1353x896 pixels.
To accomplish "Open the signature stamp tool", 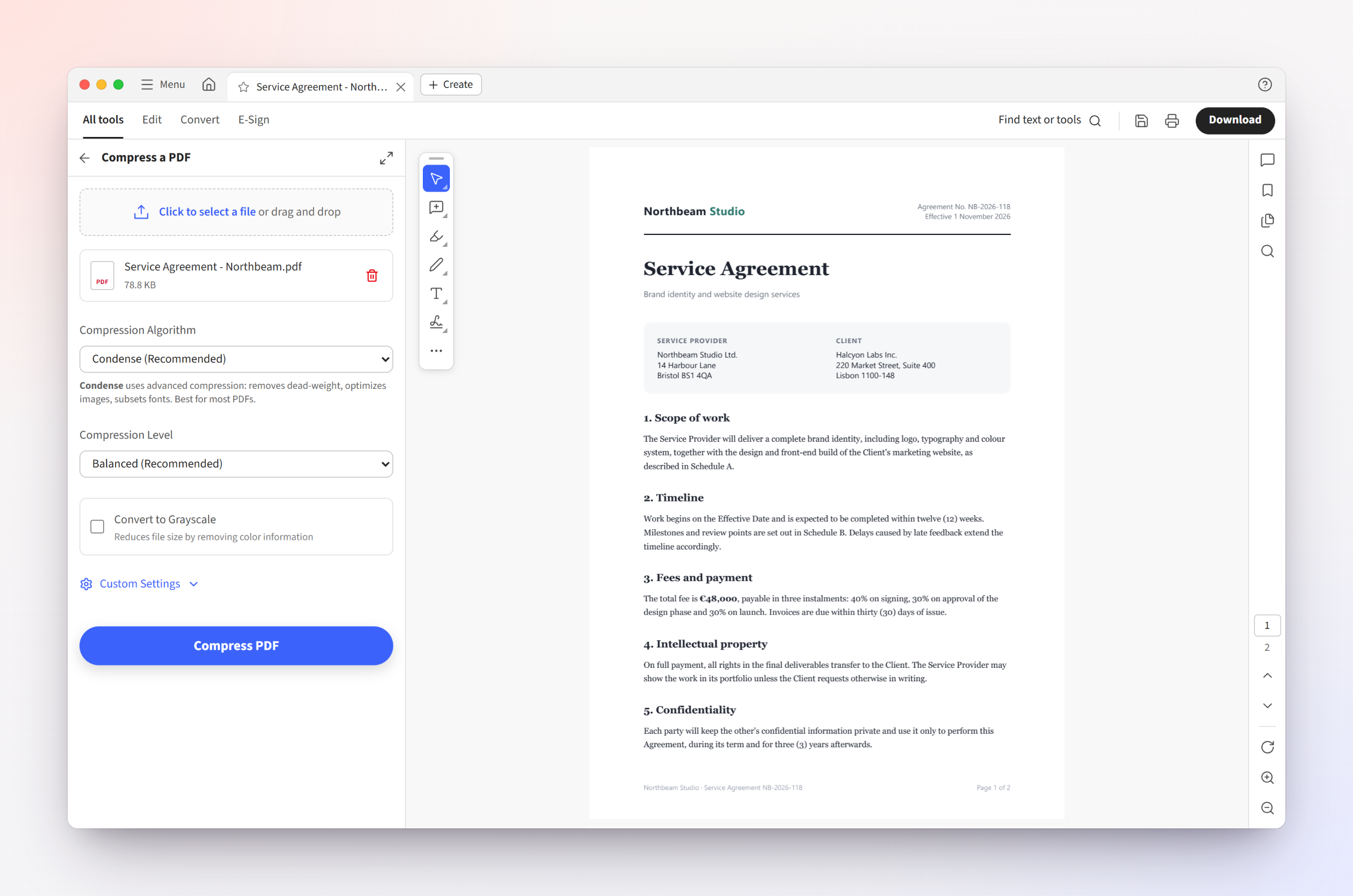I will 436,322.
